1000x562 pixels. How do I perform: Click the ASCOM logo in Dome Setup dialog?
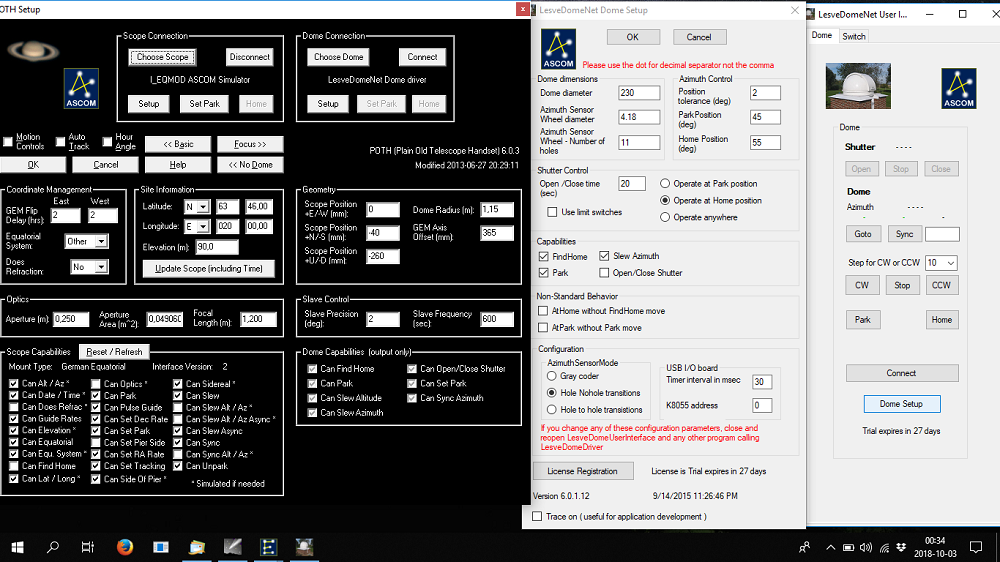point(558,48)
